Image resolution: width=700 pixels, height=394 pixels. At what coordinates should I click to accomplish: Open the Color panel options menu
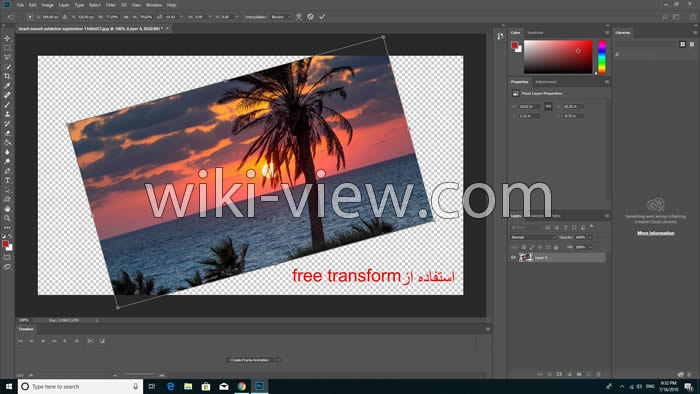pos(607,33)
